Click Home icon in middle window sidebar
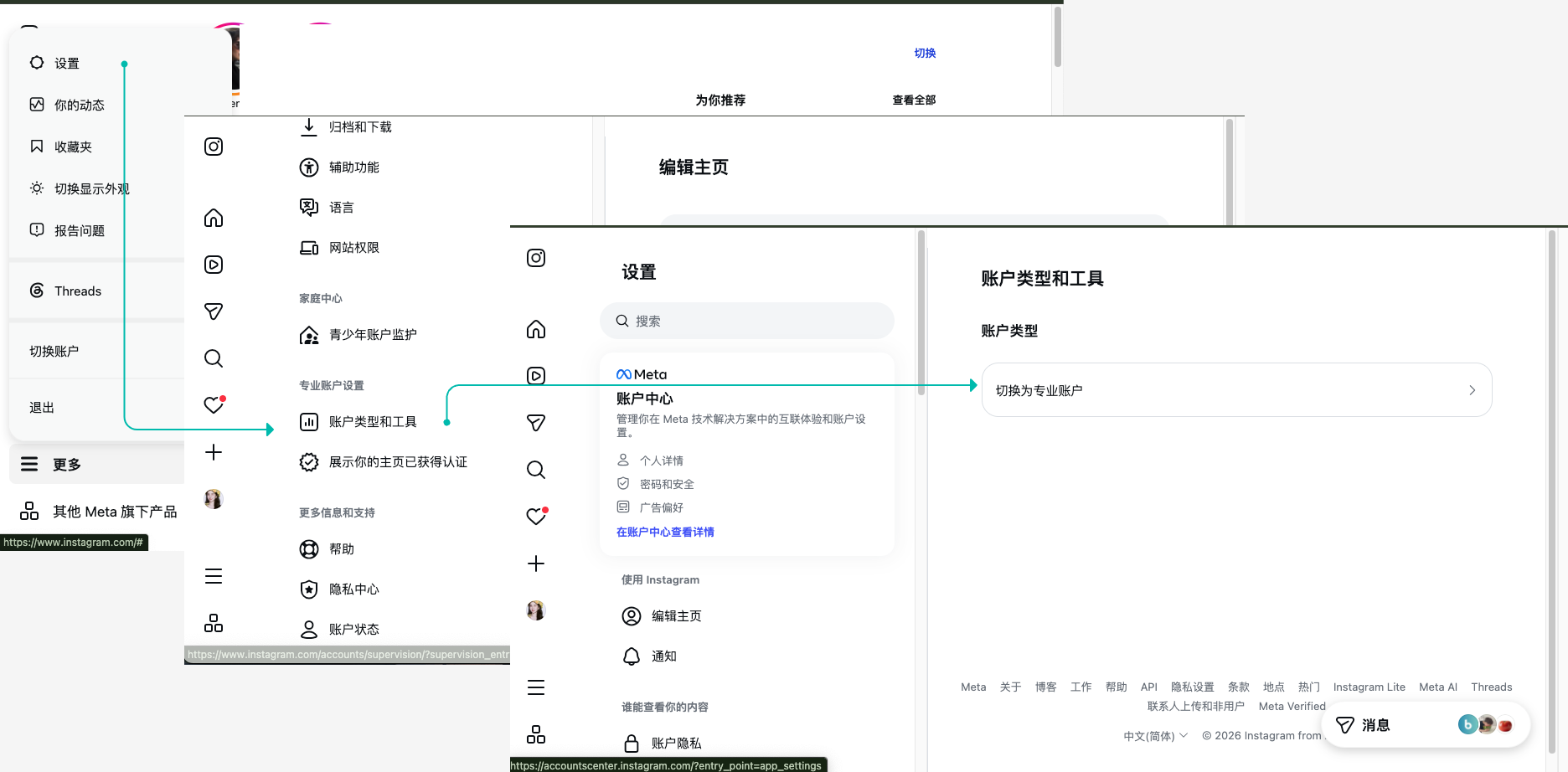Image resolution: width=1568 pixels, height=772 pixels. pos(214,218)
